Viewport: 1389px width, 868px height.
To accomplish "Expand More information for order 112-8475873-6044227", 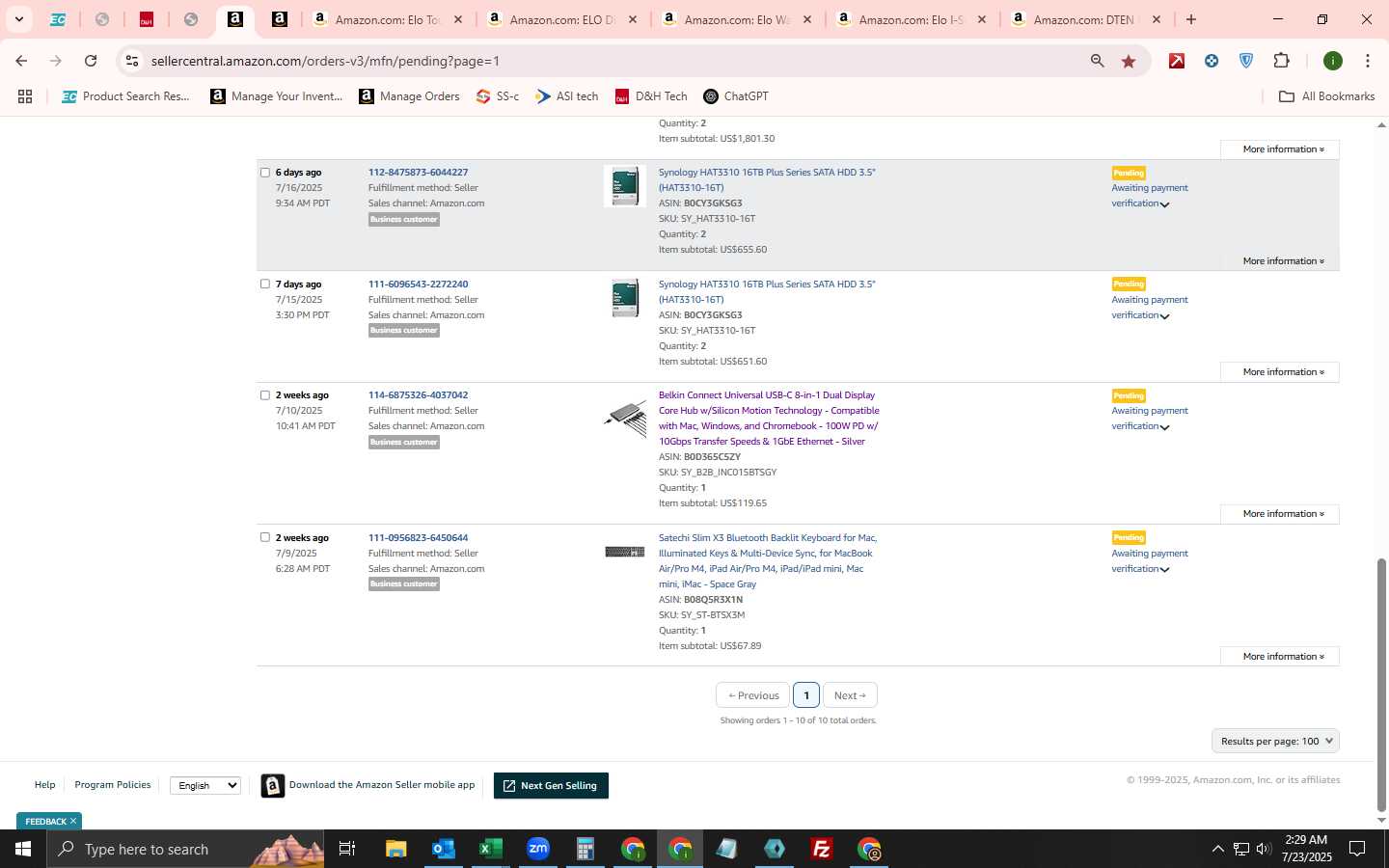I will pyautogui.click(x=1283, y=261).
